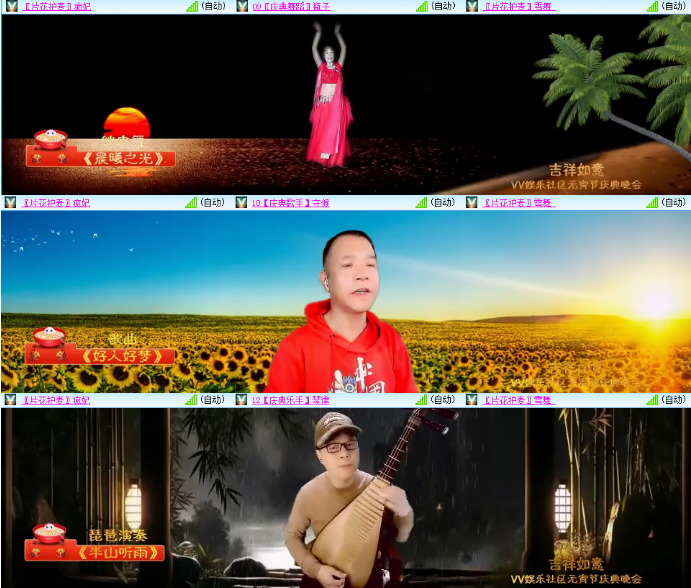
Task: Open 【片花护麦】雪舞 link above the palm trees
Action: [x=519, y=6]
